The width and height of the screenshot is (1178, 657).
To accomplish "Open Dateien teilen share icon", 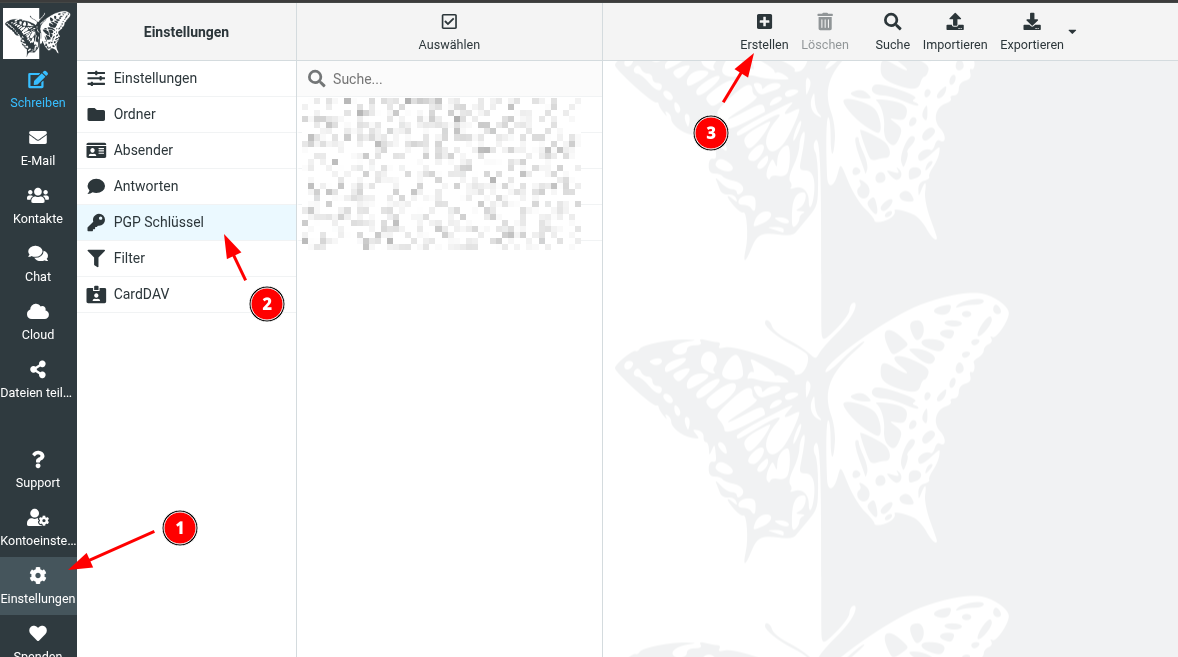I will 38,369.
